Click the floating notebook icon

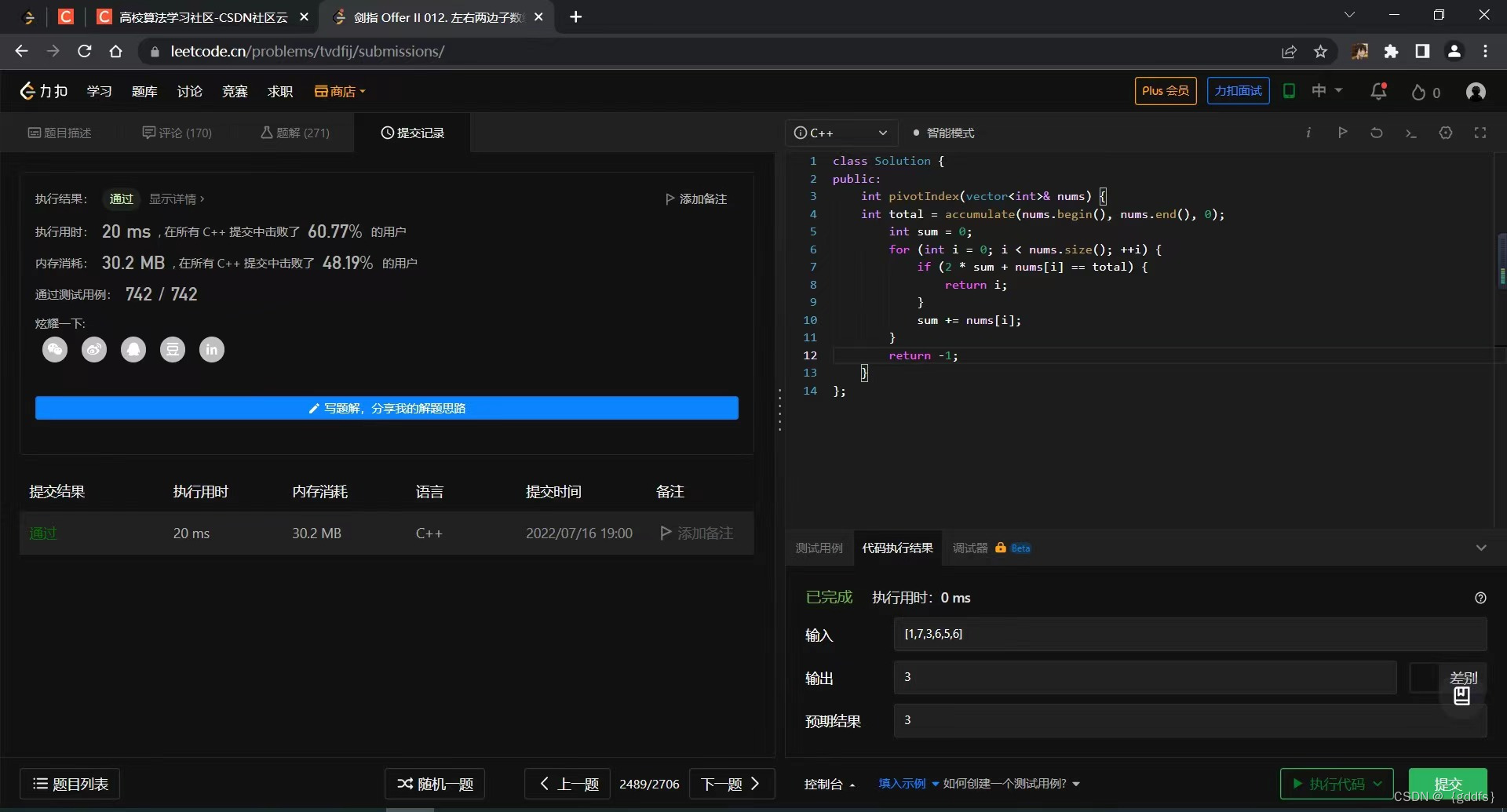click(x=1461, y=696)
